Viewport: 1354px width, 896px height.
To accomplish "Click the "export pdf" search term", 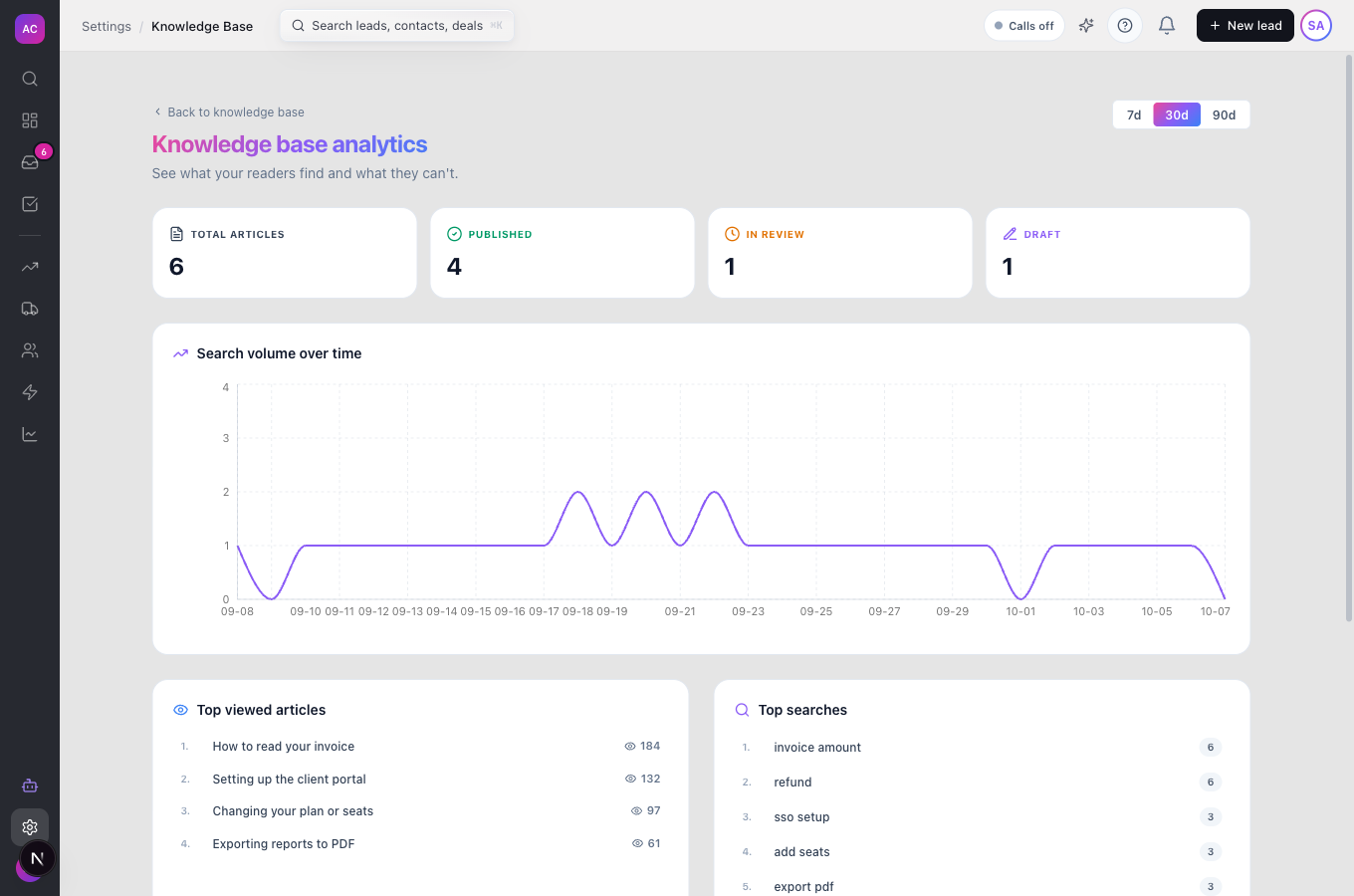I will [803, 887].
